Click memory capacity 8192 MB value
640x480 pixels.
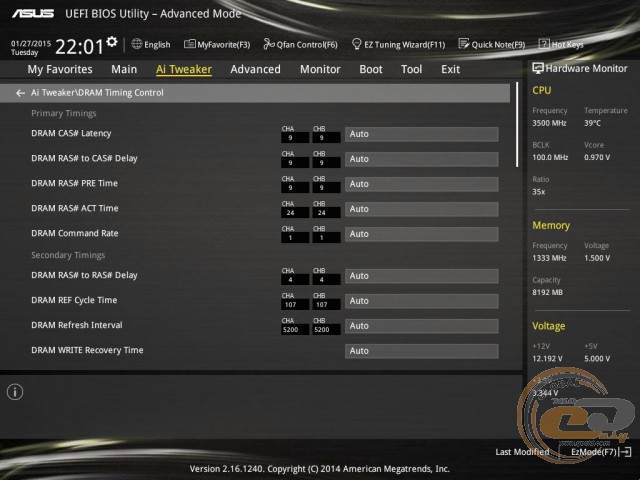pyautogui.click(x=547, y=292)
